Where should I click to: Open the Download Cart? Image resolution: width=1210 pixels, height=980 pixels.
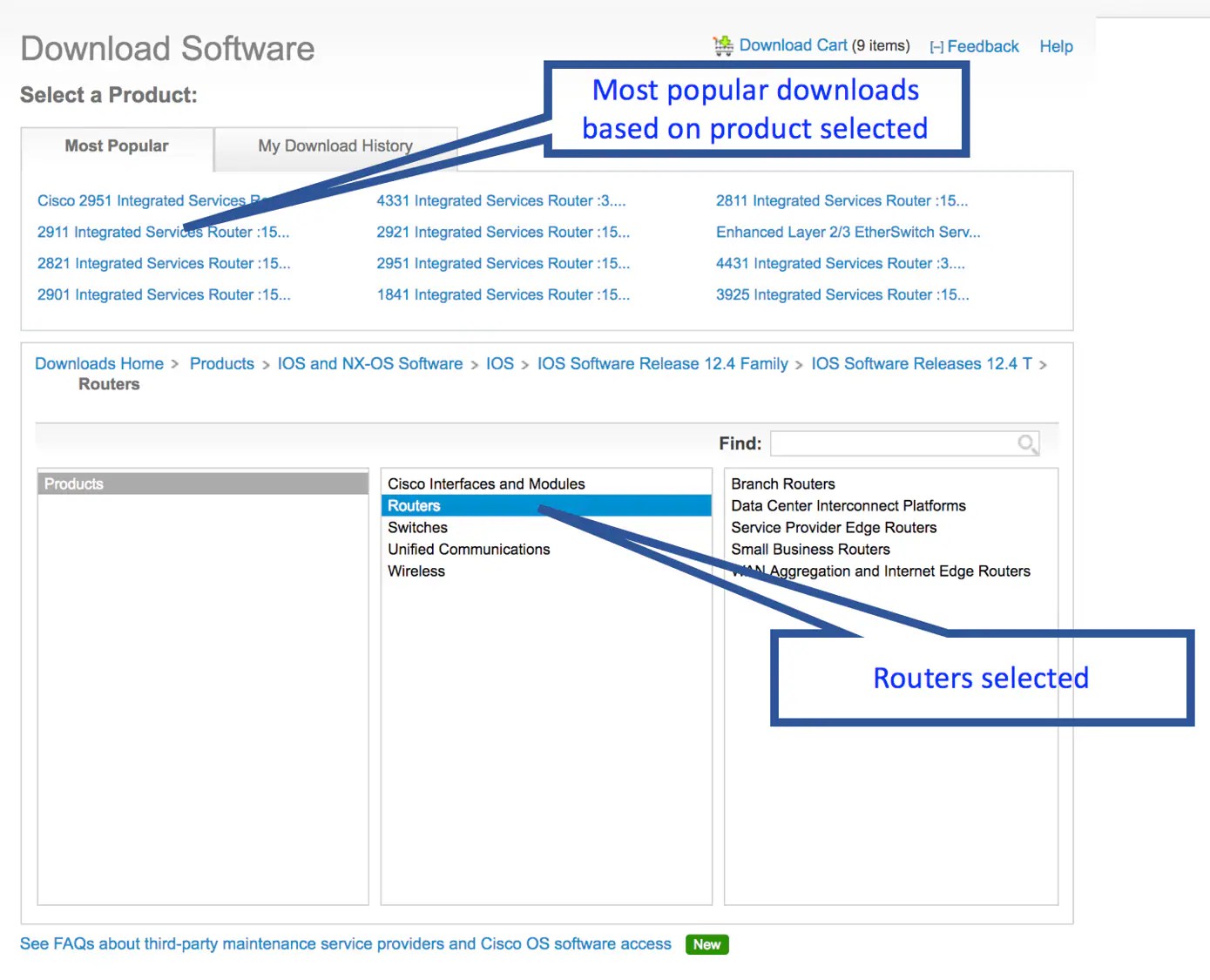point(794,45)
